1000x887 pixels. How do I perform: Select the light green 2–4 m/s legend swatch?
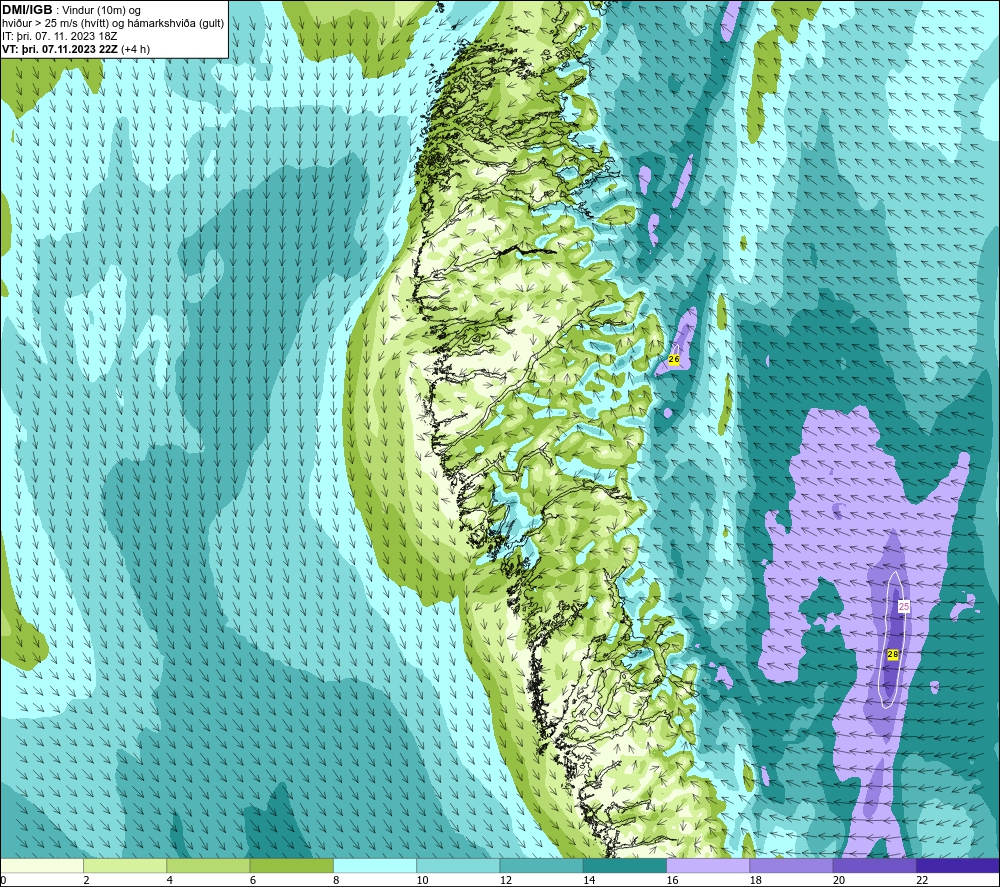pos(125,865)
